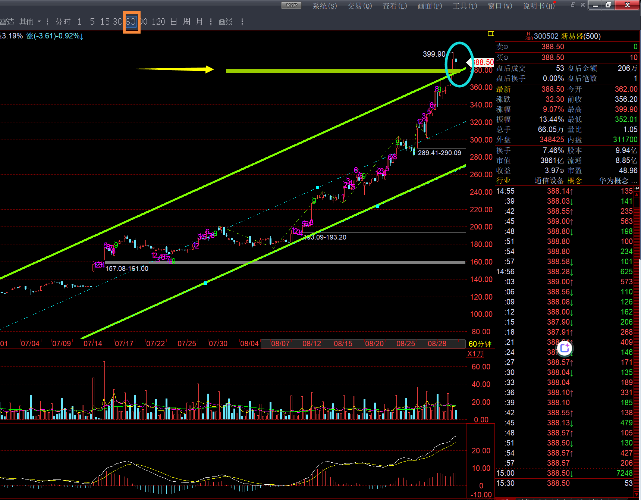Click the 167.08-161.00 gap label on chart
Viewport: 641px width, 500px height.
point(127,269)
